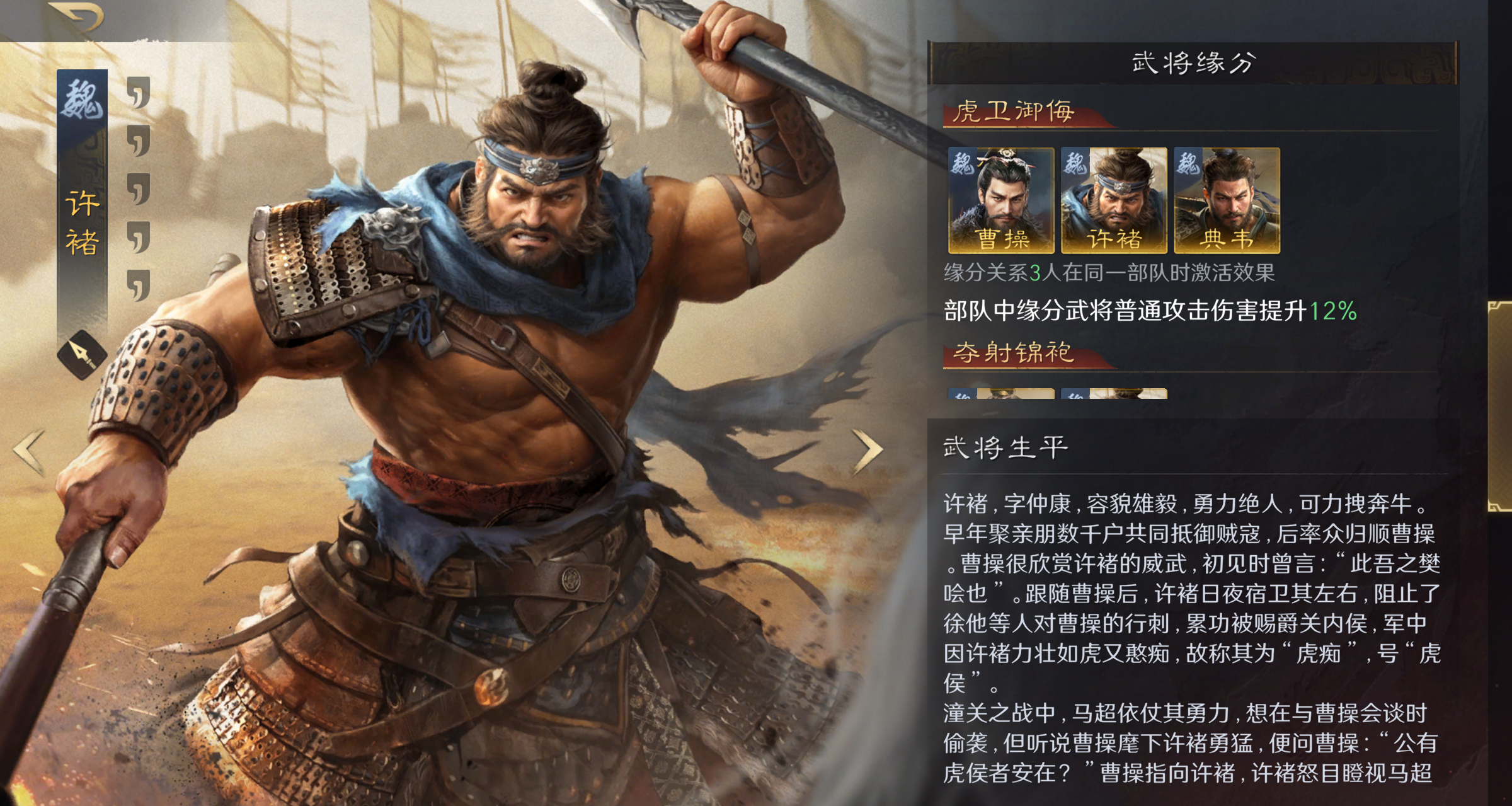Open 许褚 portrait in bond list

(x=1114, y=200)
